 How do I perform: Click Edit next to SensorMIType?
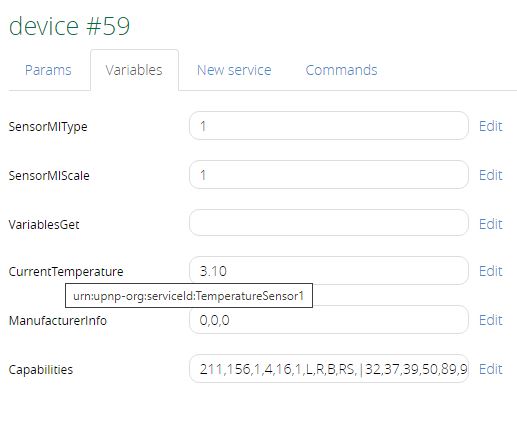tap(490, 126)
